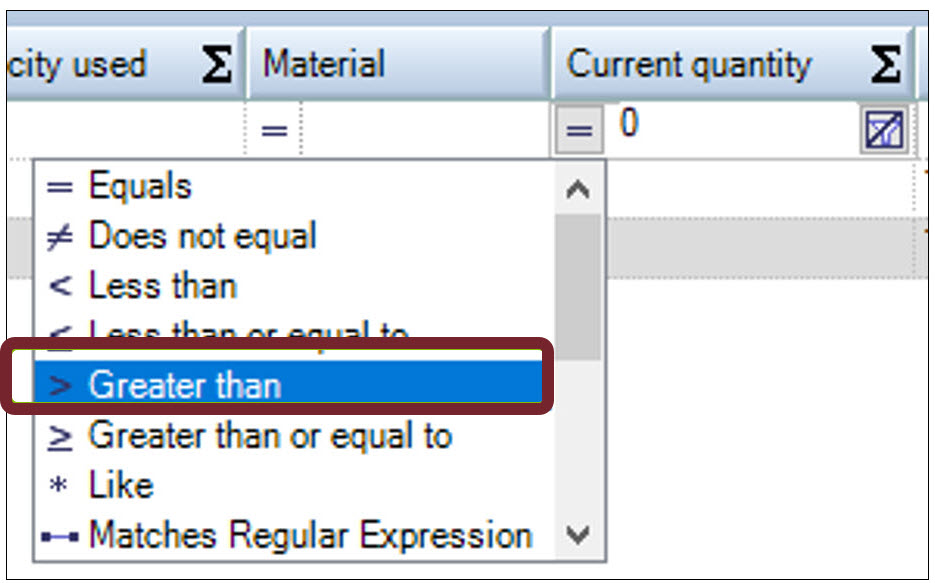This screenshot has width=935, height=583.
Task: Click the empty Material filter text field
Action: click(x=420, y=129)
